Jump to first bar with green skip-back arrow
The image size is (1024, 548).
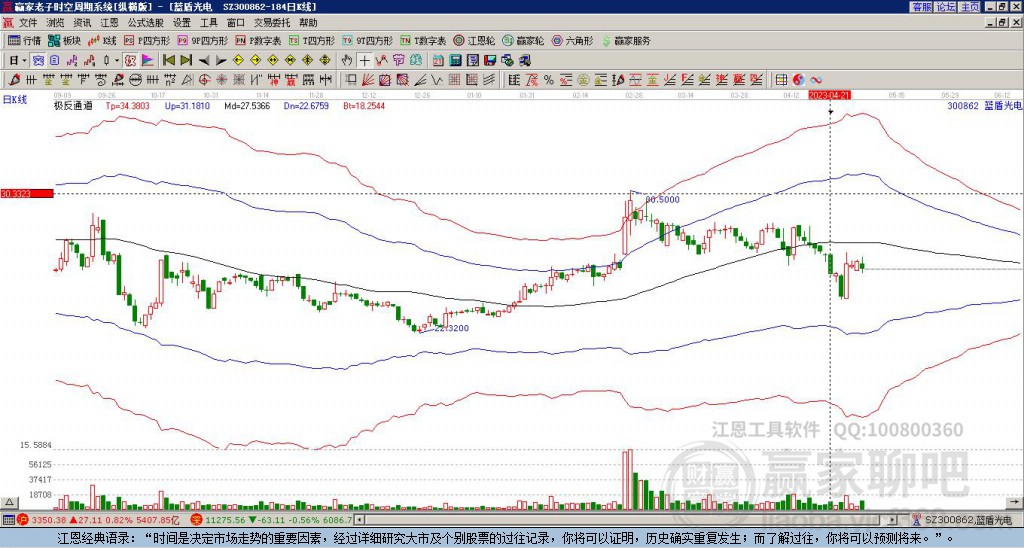tap(168, 61)
